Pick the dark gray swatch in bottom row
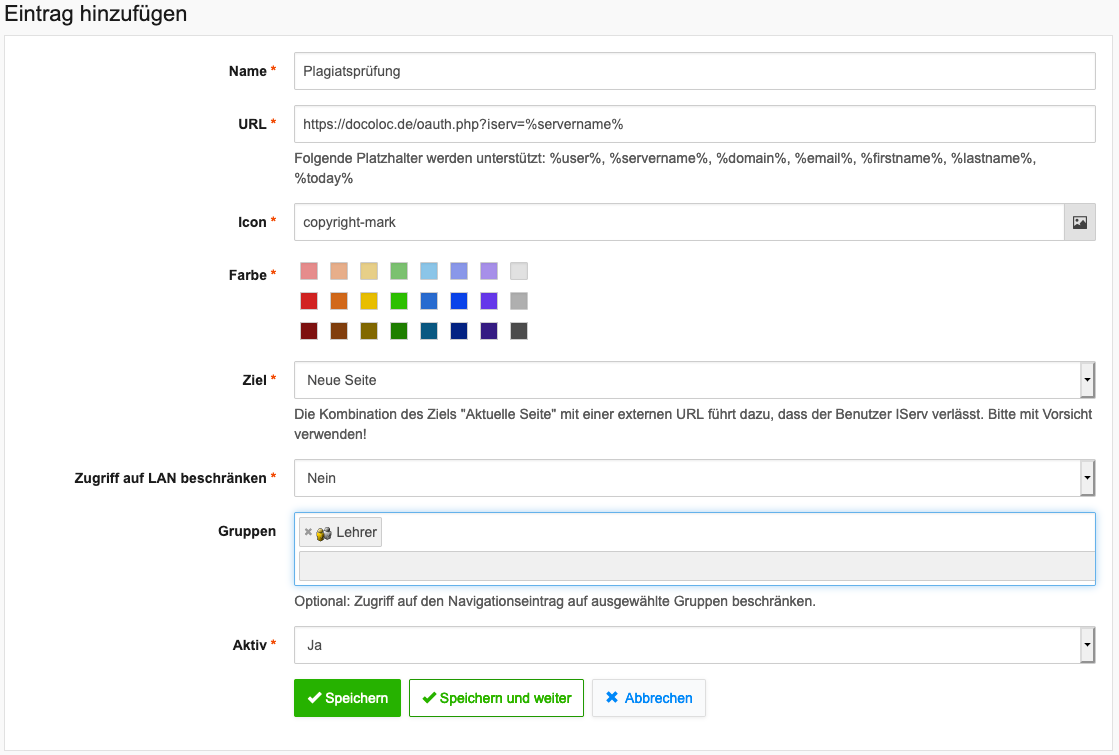Image resolution: width=1119 pixels, height=755 pixels. [518, 331]
